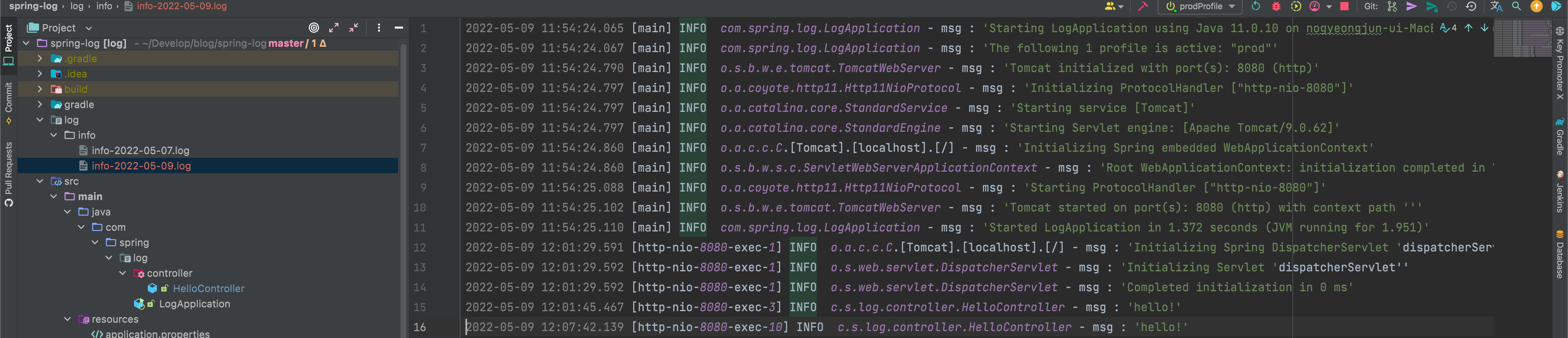
Task: Click the Build project hammer icon
Action: click(1143, 7)
